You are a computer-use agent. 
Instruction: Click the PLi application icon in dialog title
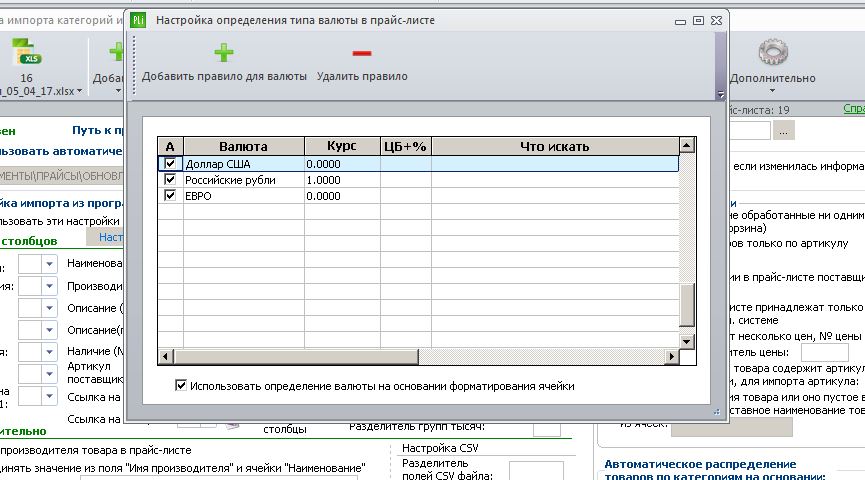pyautogui.click(x=138, y=20)
